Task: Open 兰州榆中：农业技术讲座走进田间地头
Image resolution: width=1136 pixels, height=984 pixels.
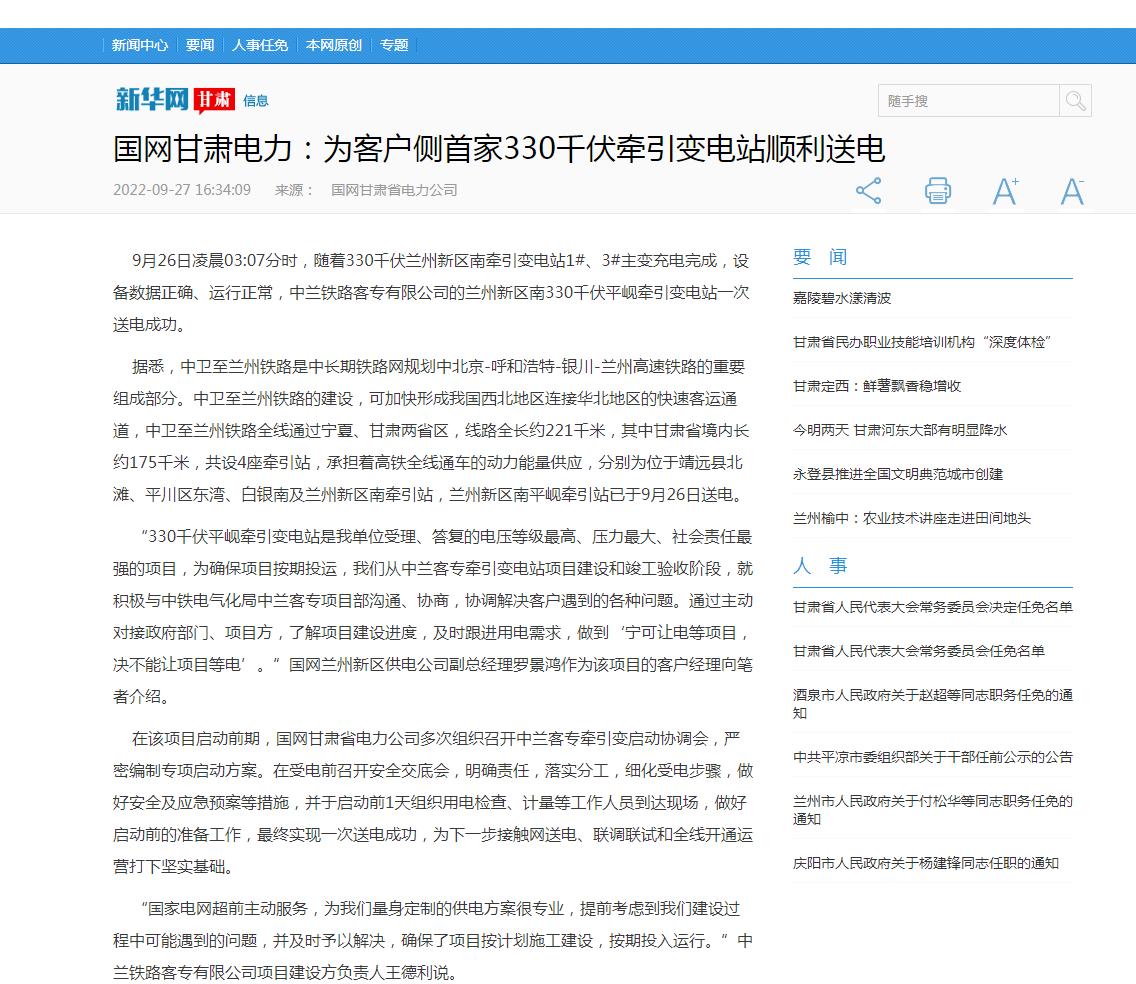Action: tap(911, 518)
